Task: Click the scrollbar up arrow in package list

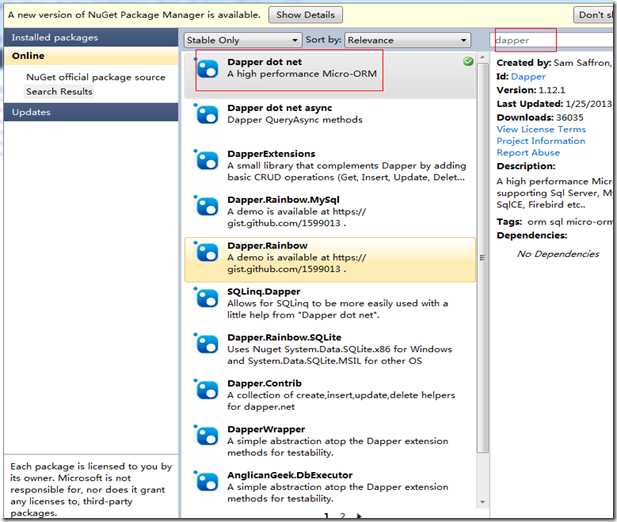Action: pos(482,58)
